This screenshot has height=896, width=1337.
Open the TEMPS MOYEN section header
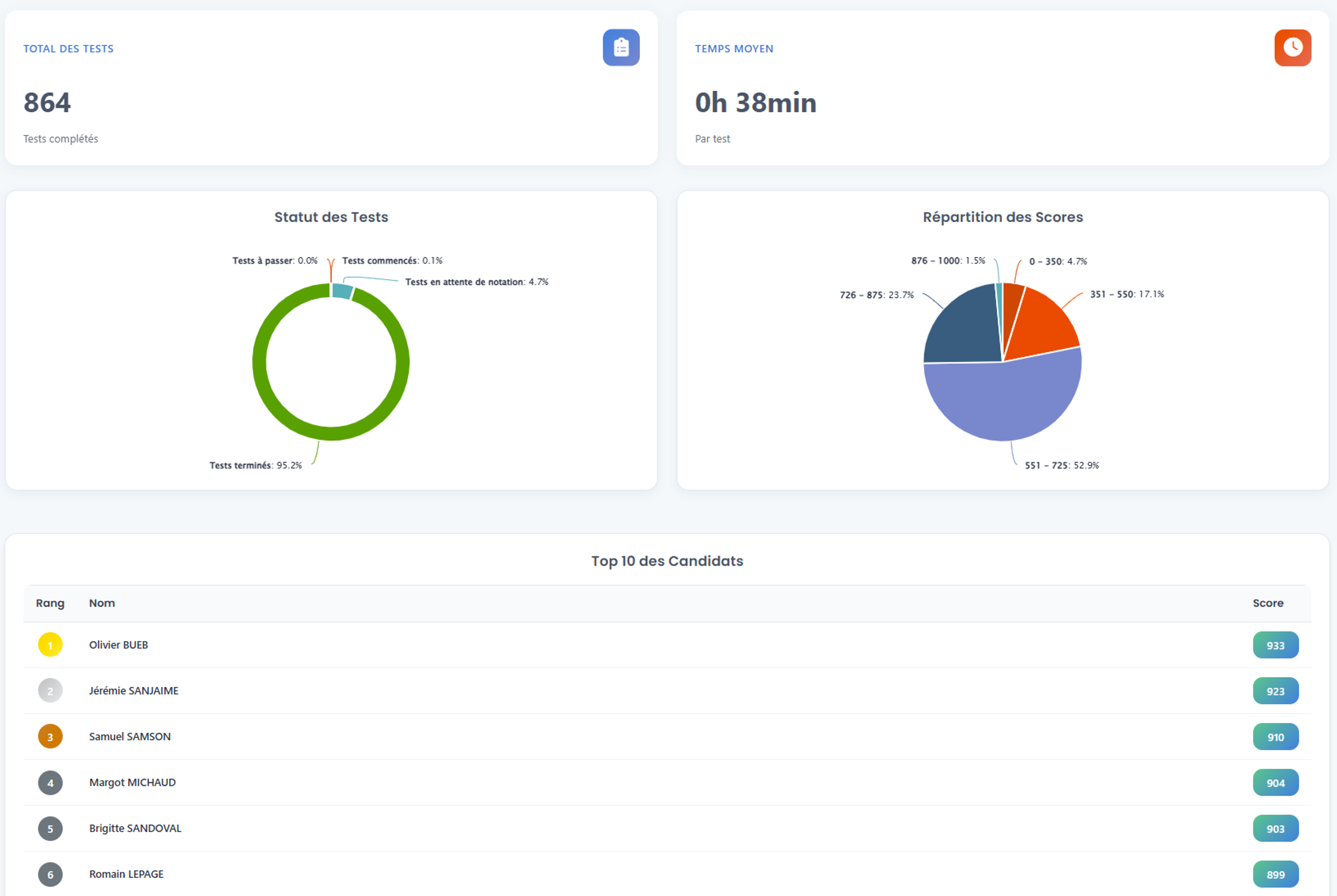point(734,49)
